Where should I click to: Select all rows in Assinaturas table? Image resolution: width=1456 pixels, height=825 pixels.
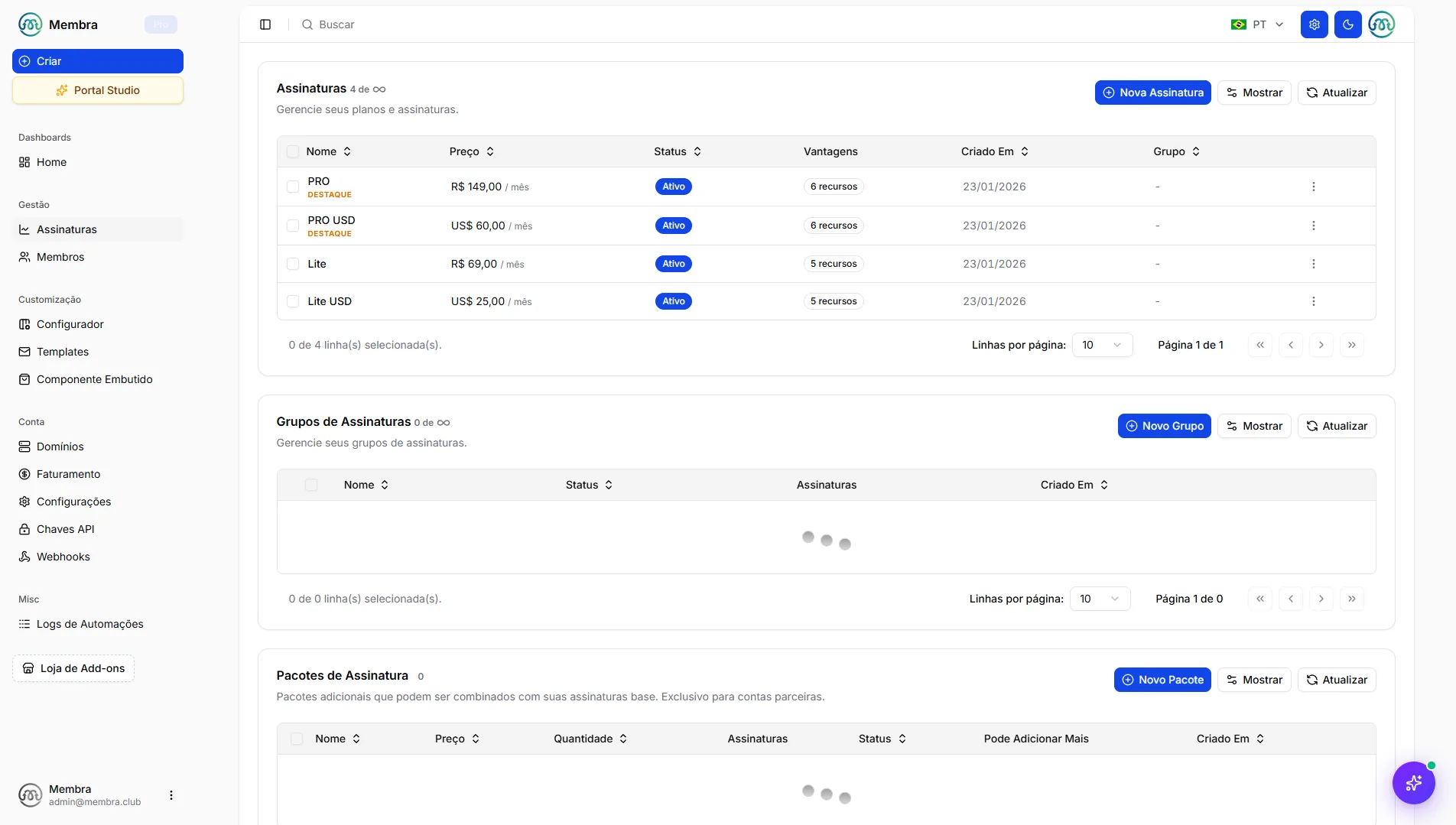(x=293, y=151)
